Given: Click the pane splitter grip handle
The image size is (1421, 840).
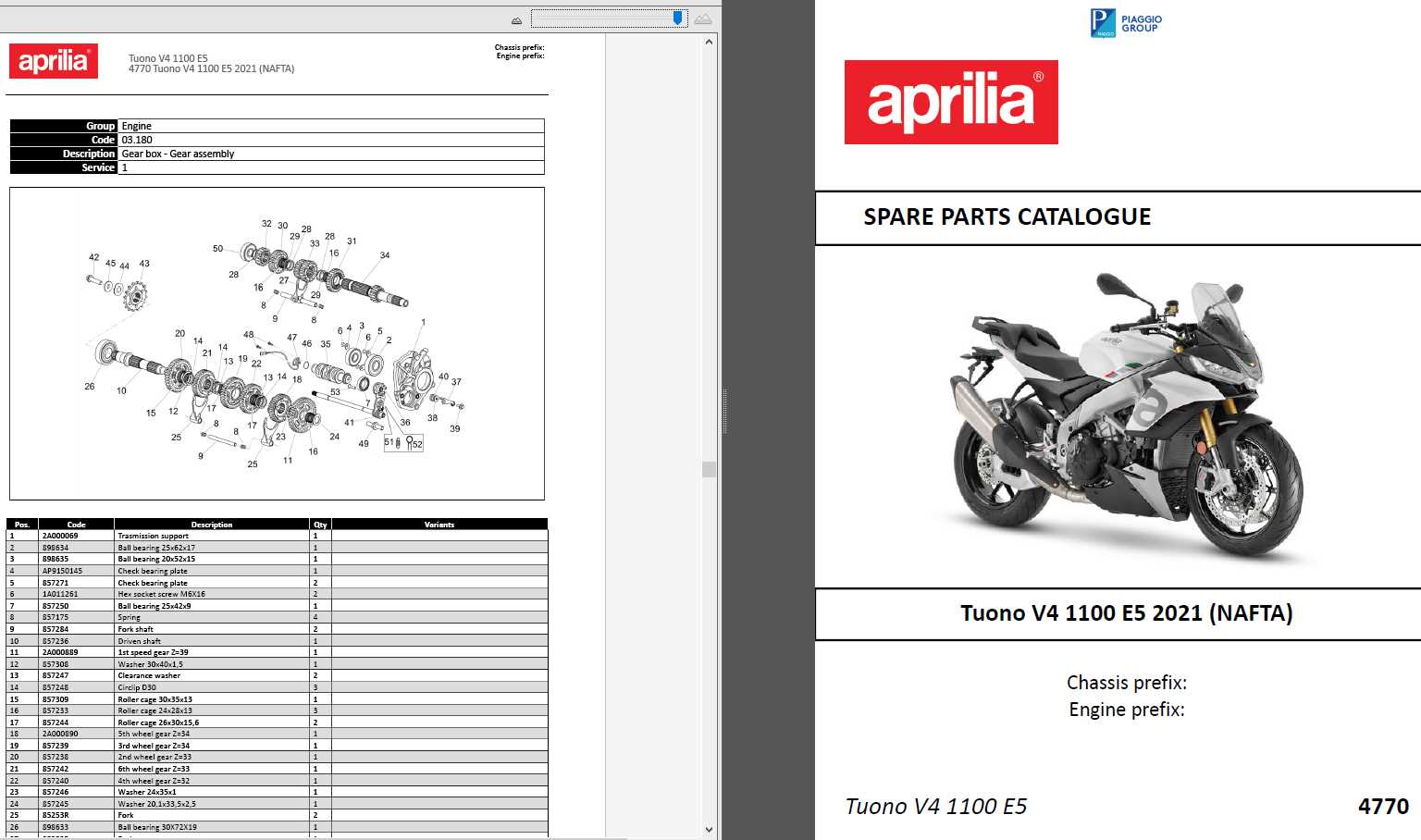Looking at the screenshot, I should coord(724,412).
